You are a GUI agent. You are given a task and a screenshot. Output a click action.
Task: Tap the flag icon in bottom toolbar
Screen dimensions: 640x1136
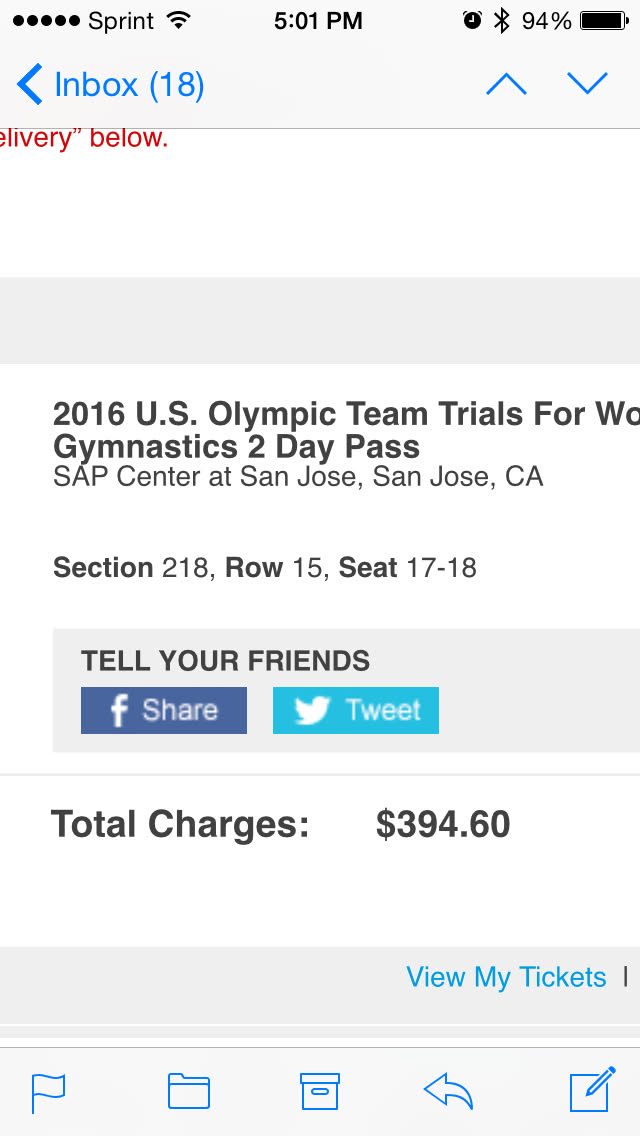click(48, 1092)
